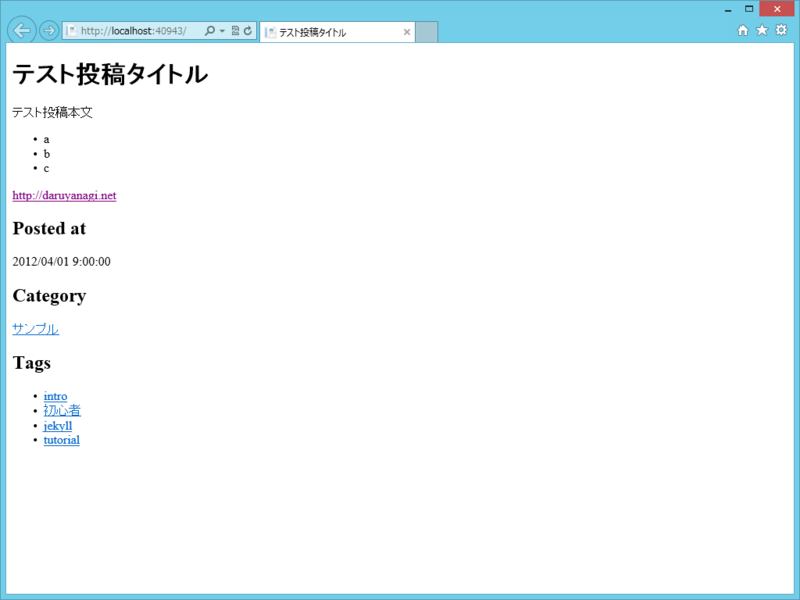Open the Home page
The height and width of the screenshot is (600, 800).
742,30
